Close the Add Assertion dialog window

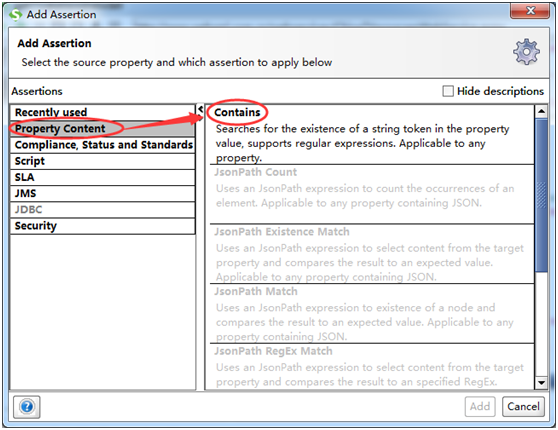(530, 11)
